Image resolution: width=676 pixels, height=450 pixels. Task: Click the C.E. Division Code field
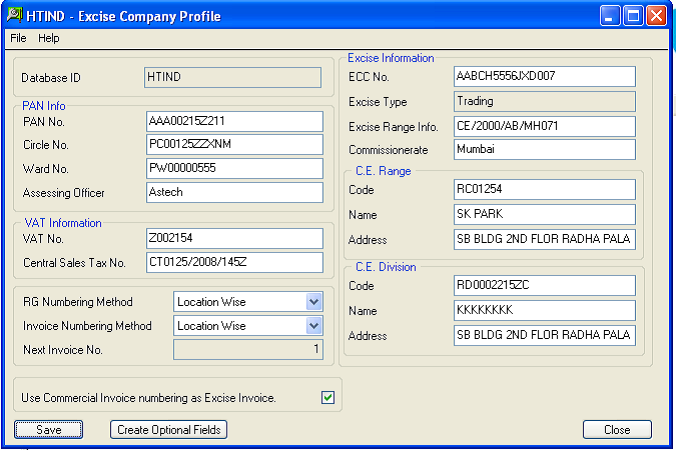pos(545,285)
